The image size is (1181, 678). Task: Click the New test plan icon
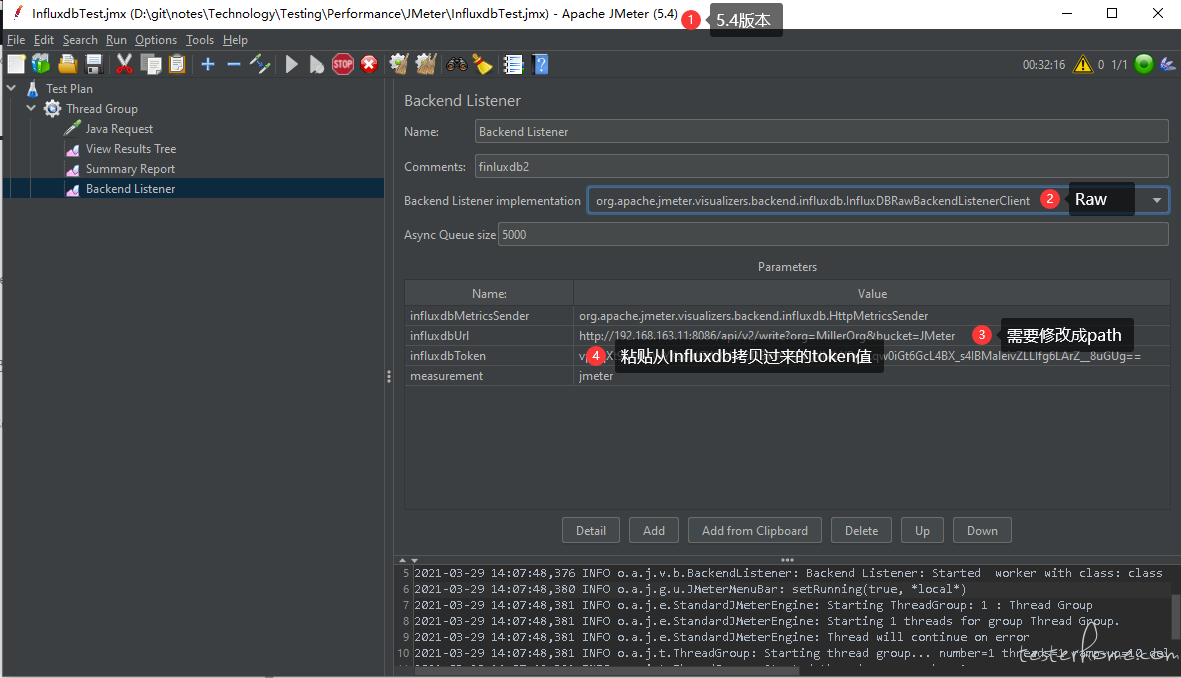(x=17, y=65)
